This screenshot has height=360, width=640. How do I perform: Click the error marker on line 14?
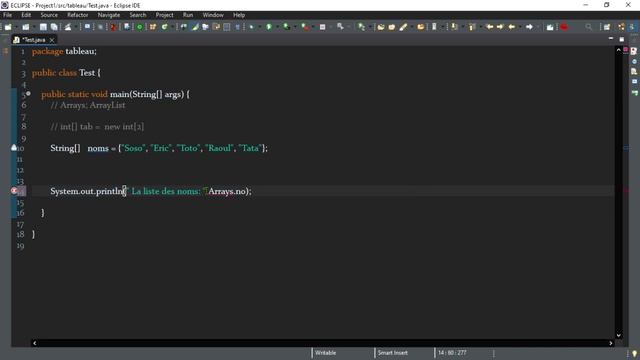14,191
